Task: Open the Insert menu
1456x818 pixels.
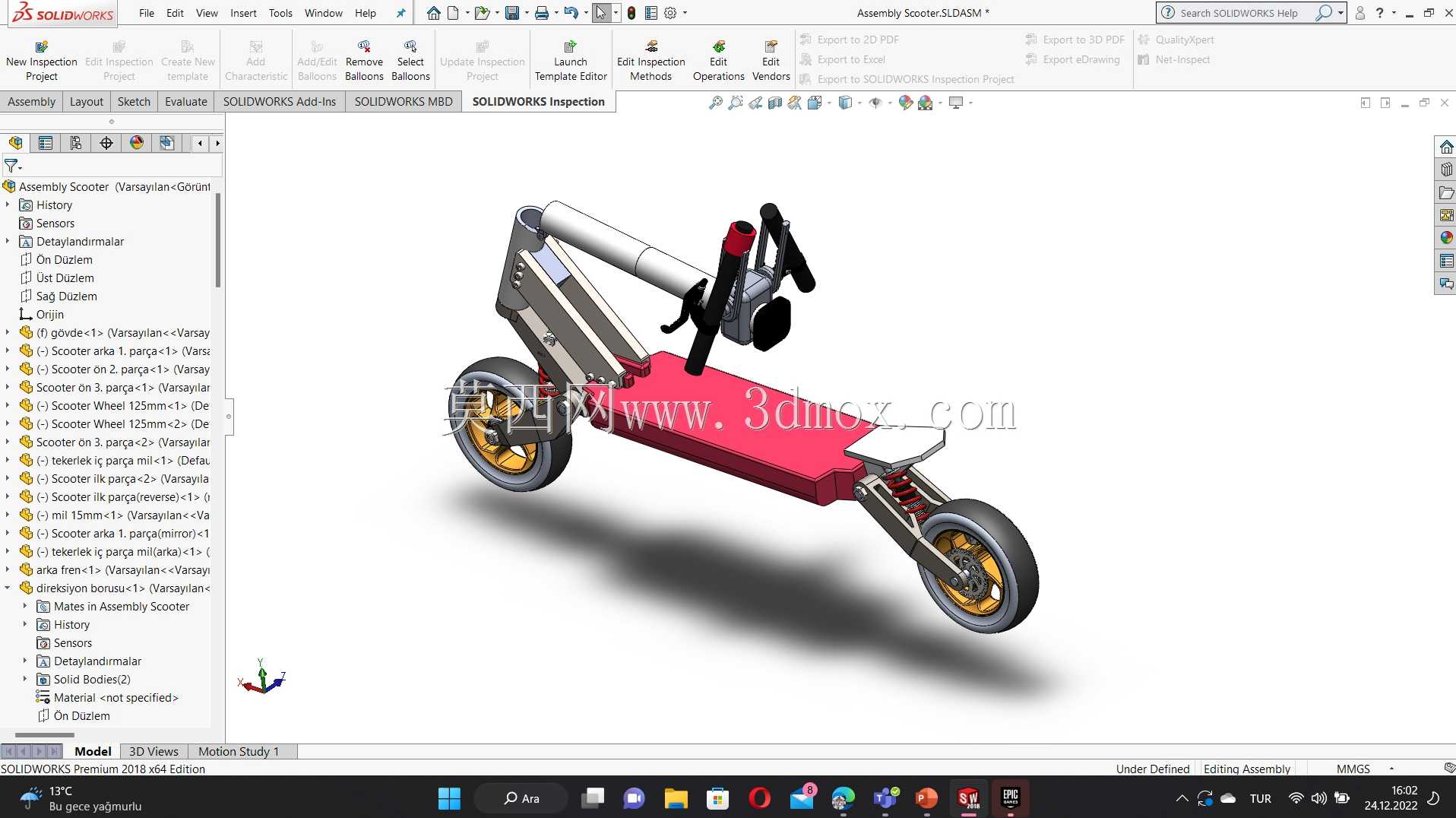Action: point(243,13)
